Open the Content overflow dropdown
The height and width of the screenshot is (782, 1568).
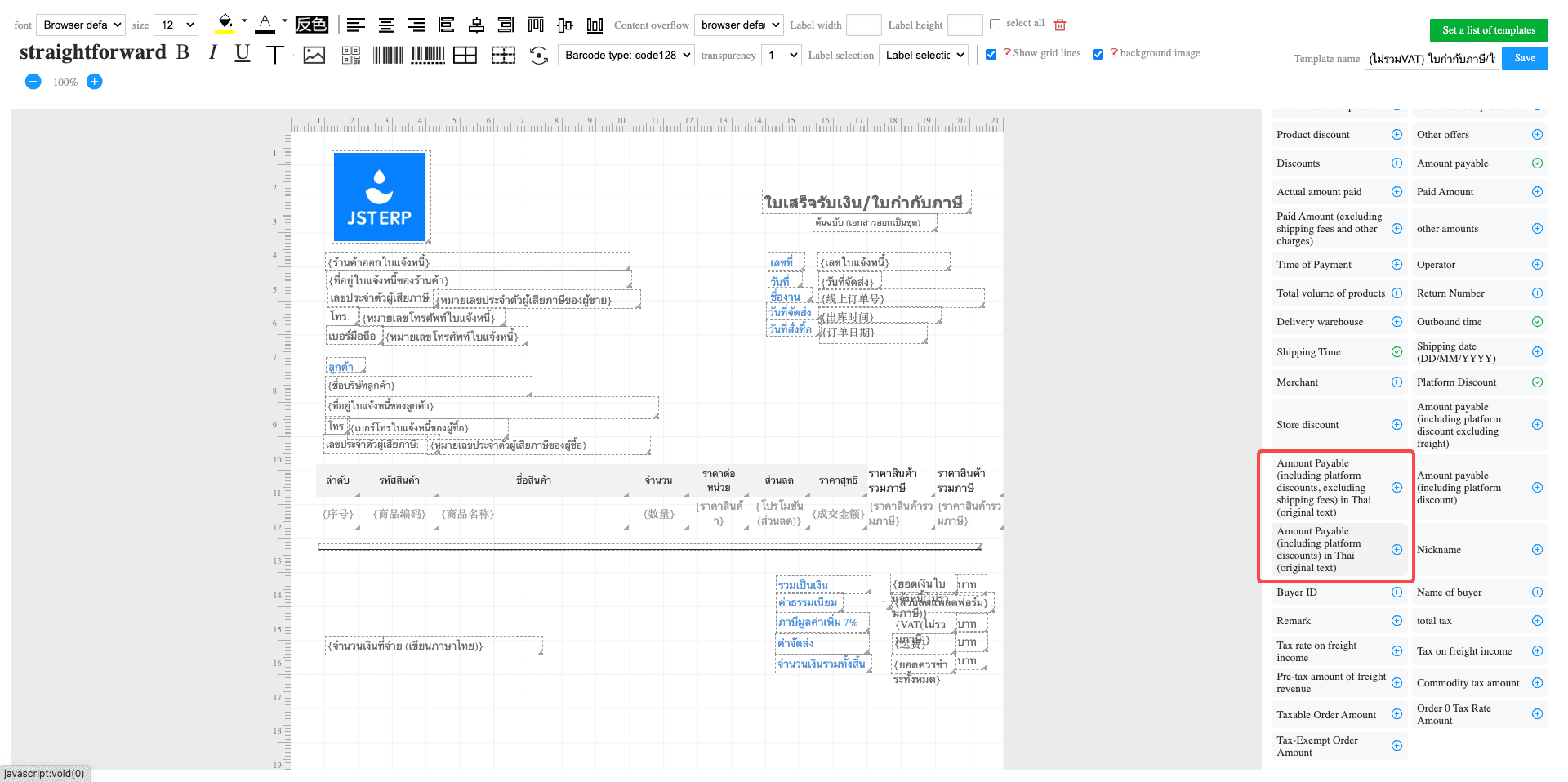(x=739, y=25)
